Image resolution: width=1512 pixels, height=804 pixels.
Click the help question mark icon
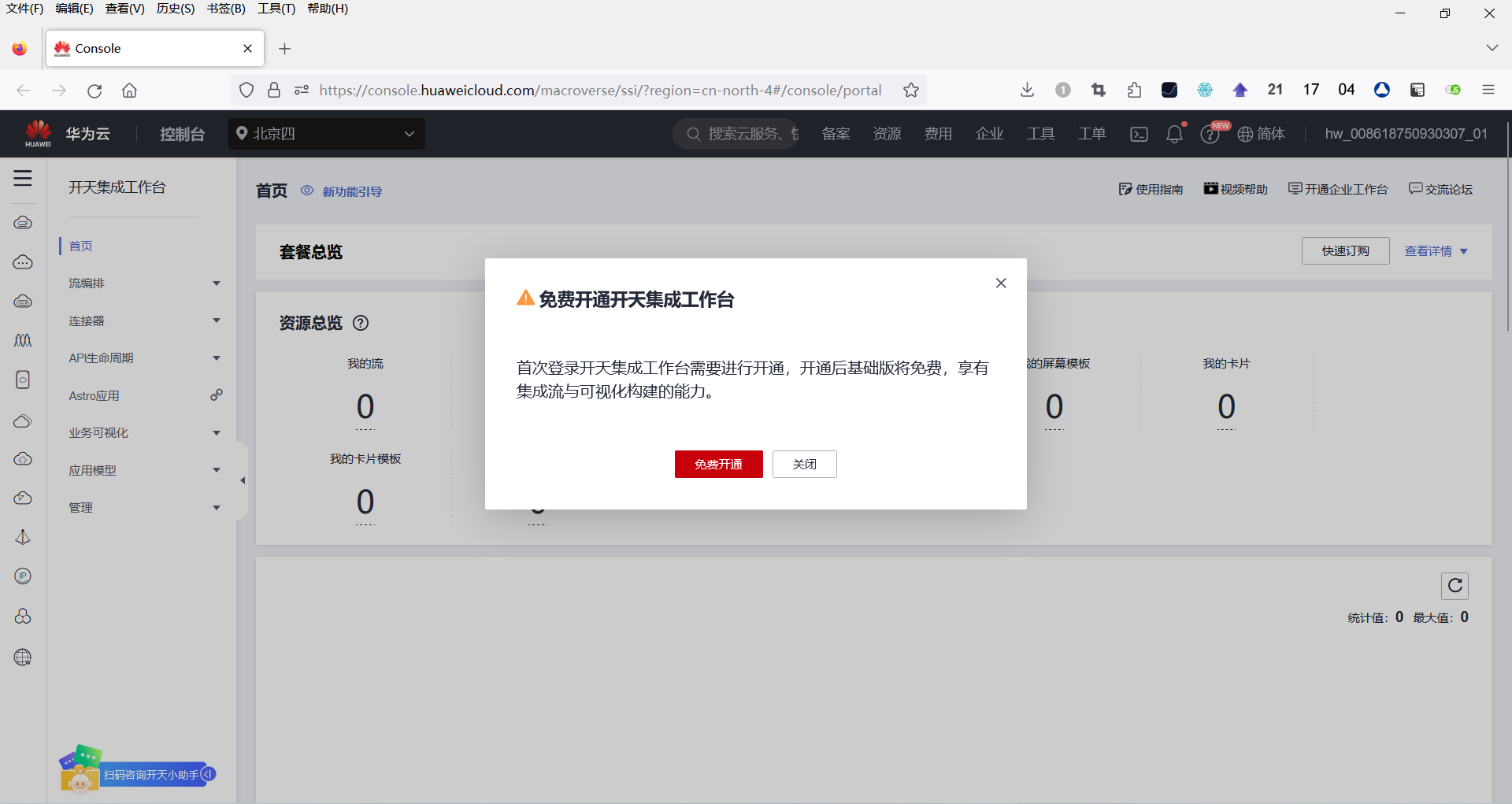coord(1210,134)
